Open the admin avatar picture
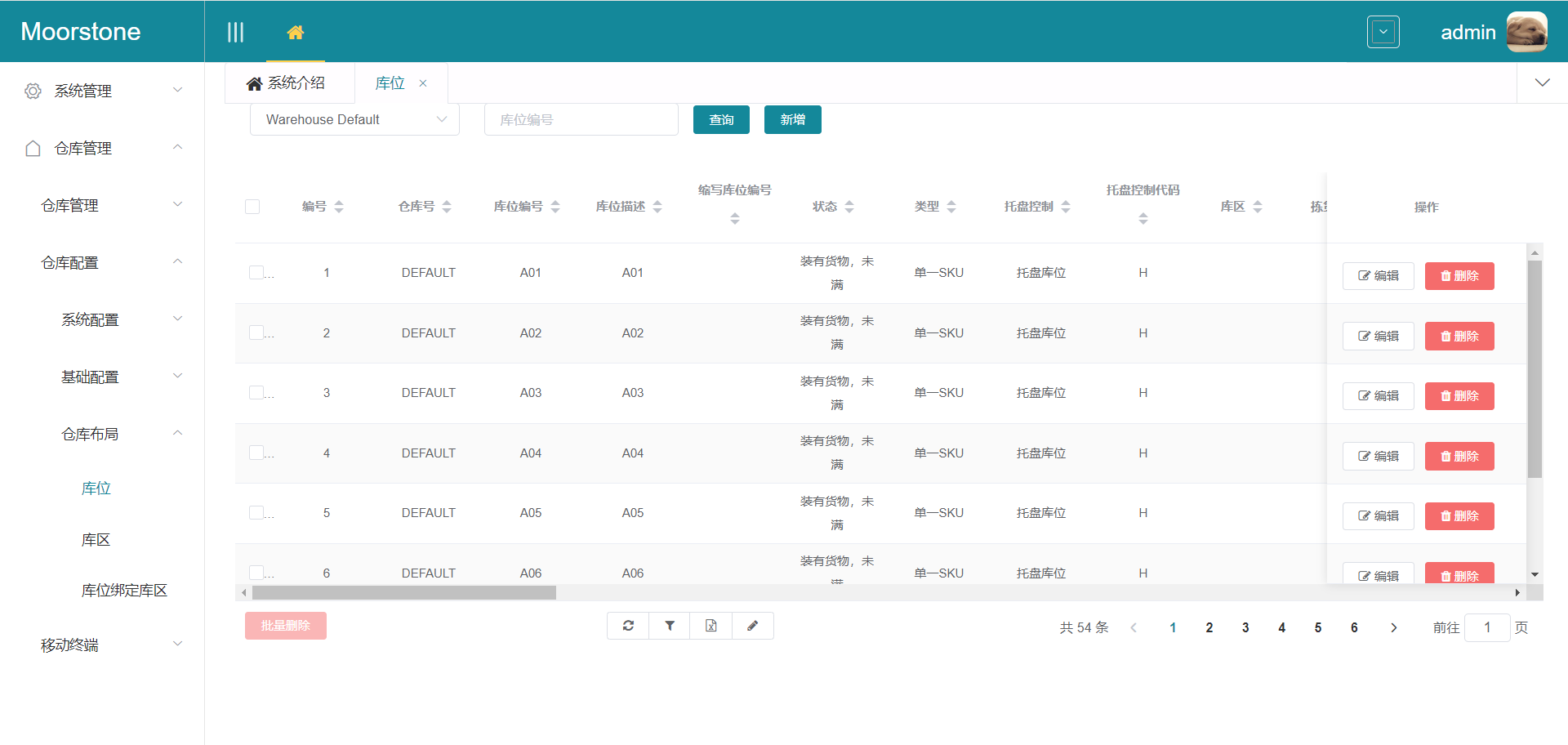Viewport: 1568px width, 745px height. tap(1526, 32)
